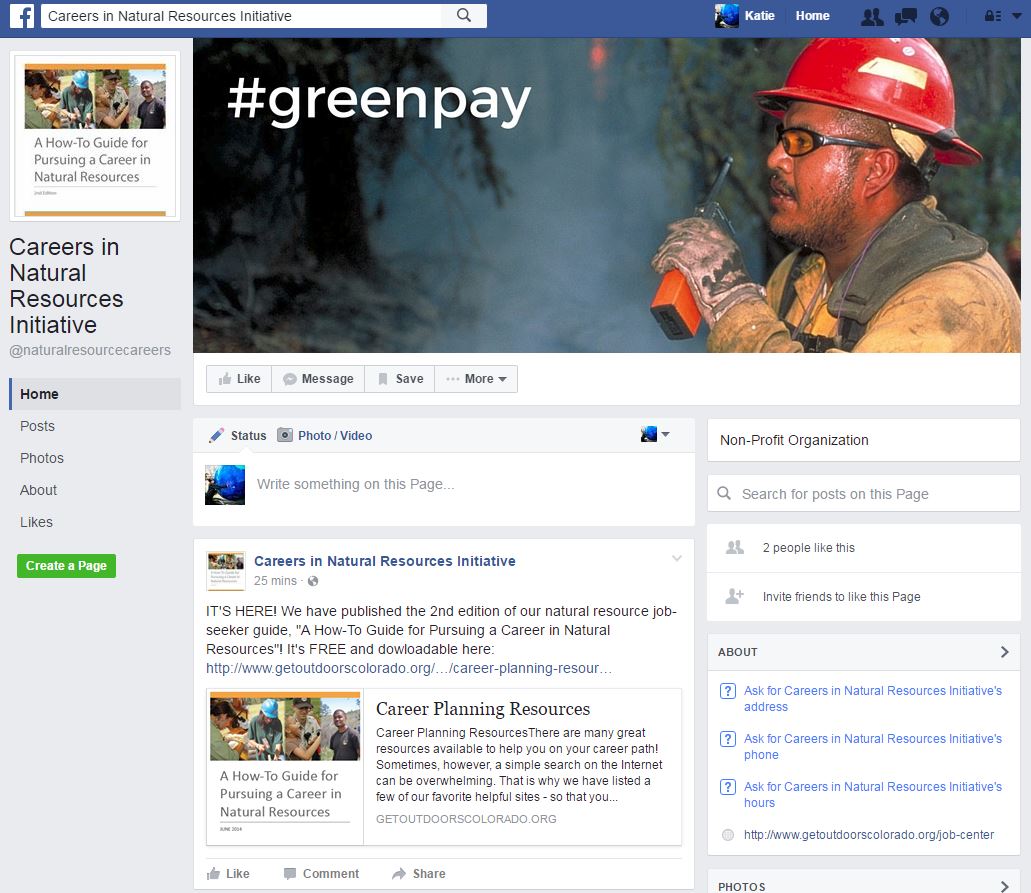Select the camera icon beside Photo/Video
1031x893 pixels.
283,435
